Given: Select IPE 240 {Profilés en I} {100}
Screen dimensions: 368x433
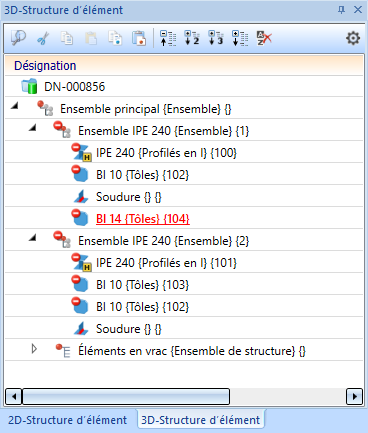Looking at the screenshot, I should [166, 153].
